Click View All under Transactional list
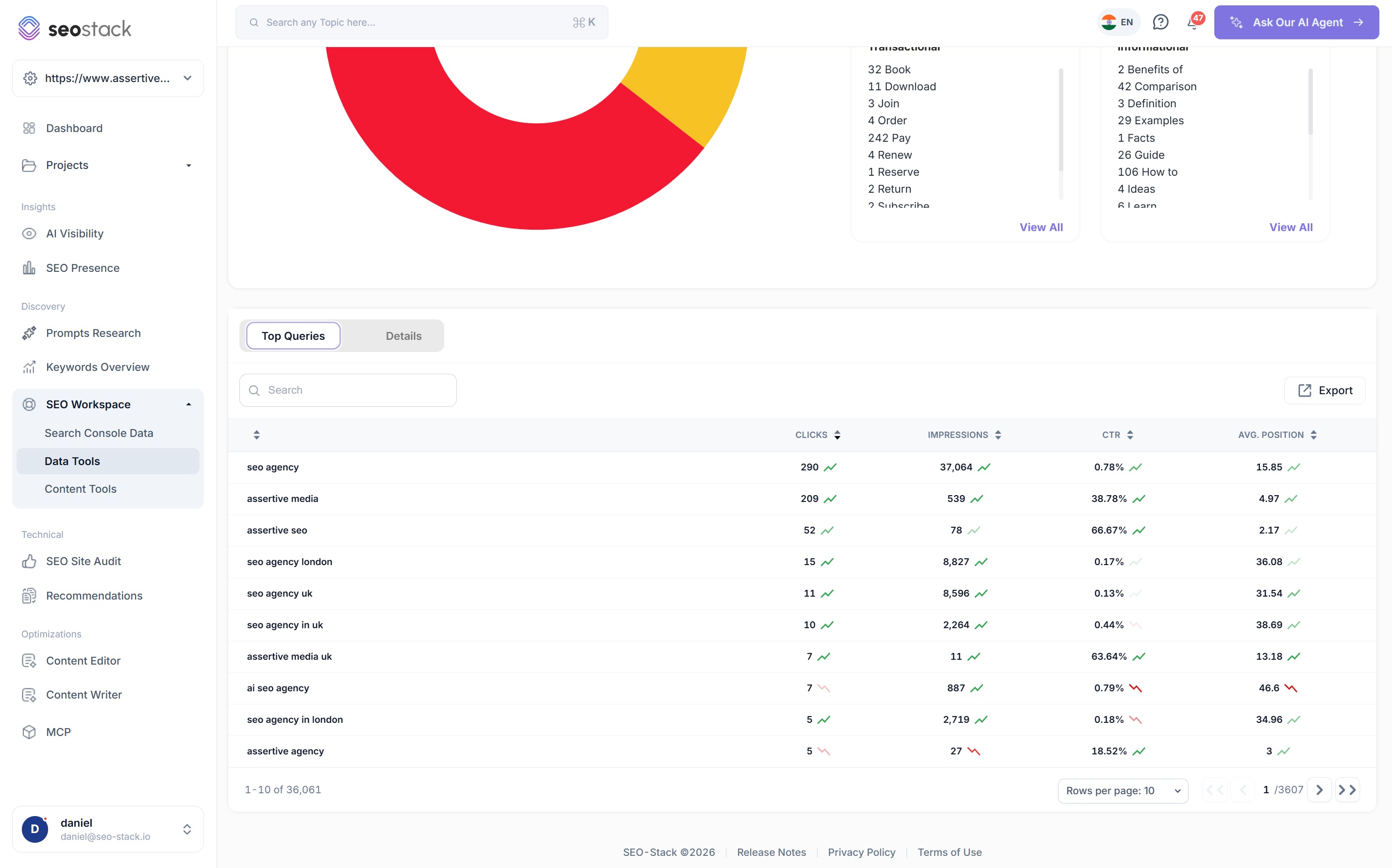This screenshot has width=1392, height=868. point(1041,227)
